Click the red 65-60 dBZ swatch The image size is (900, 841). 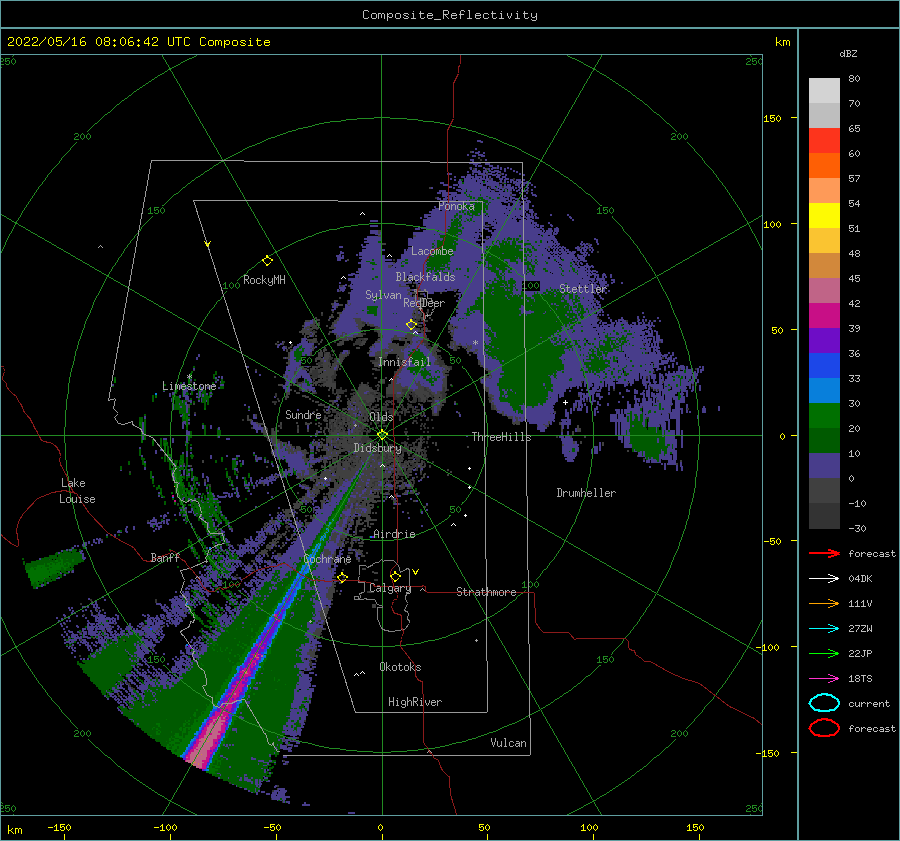click(824, 141)
